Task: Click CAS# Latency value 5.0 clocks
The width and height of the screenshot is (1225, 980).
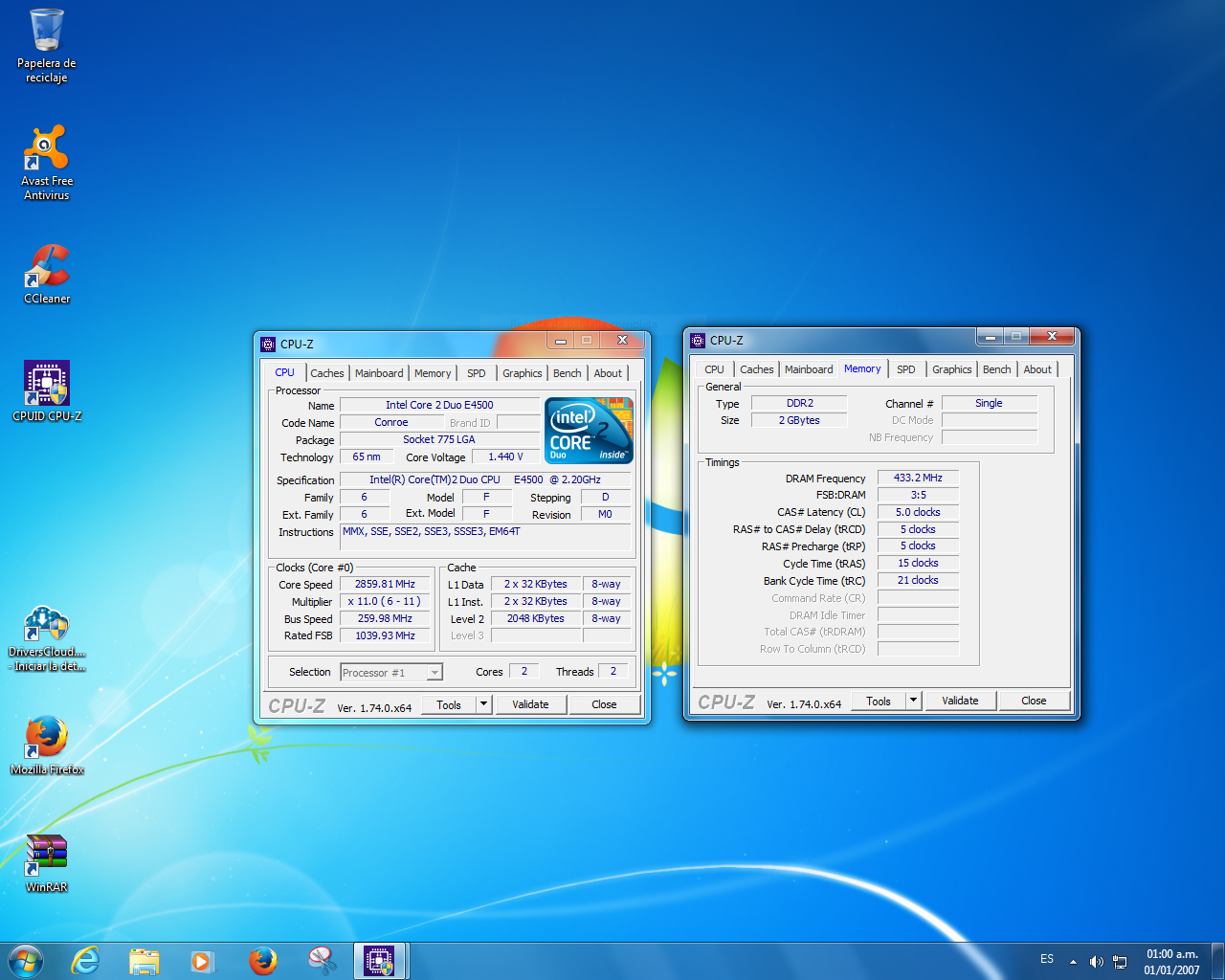Action: click(x=918, y=512)
